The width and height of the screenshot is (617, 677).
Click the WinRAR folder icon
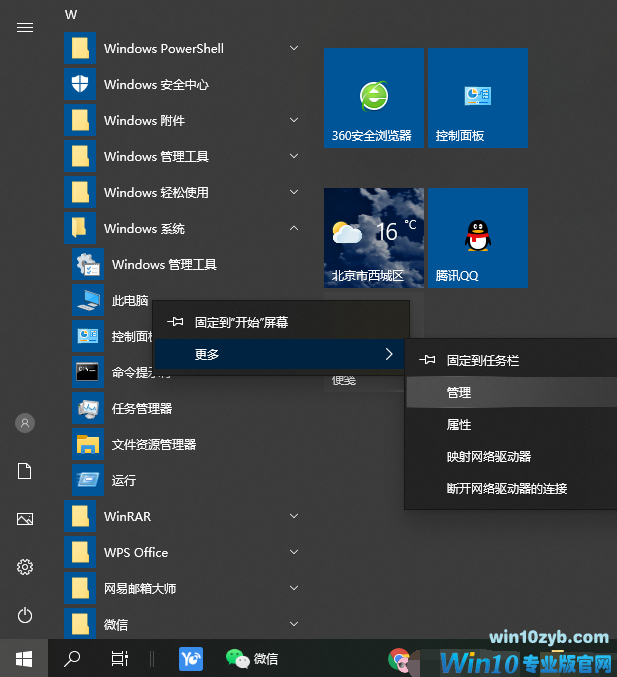pyautogui.click(x=80, y=516)
